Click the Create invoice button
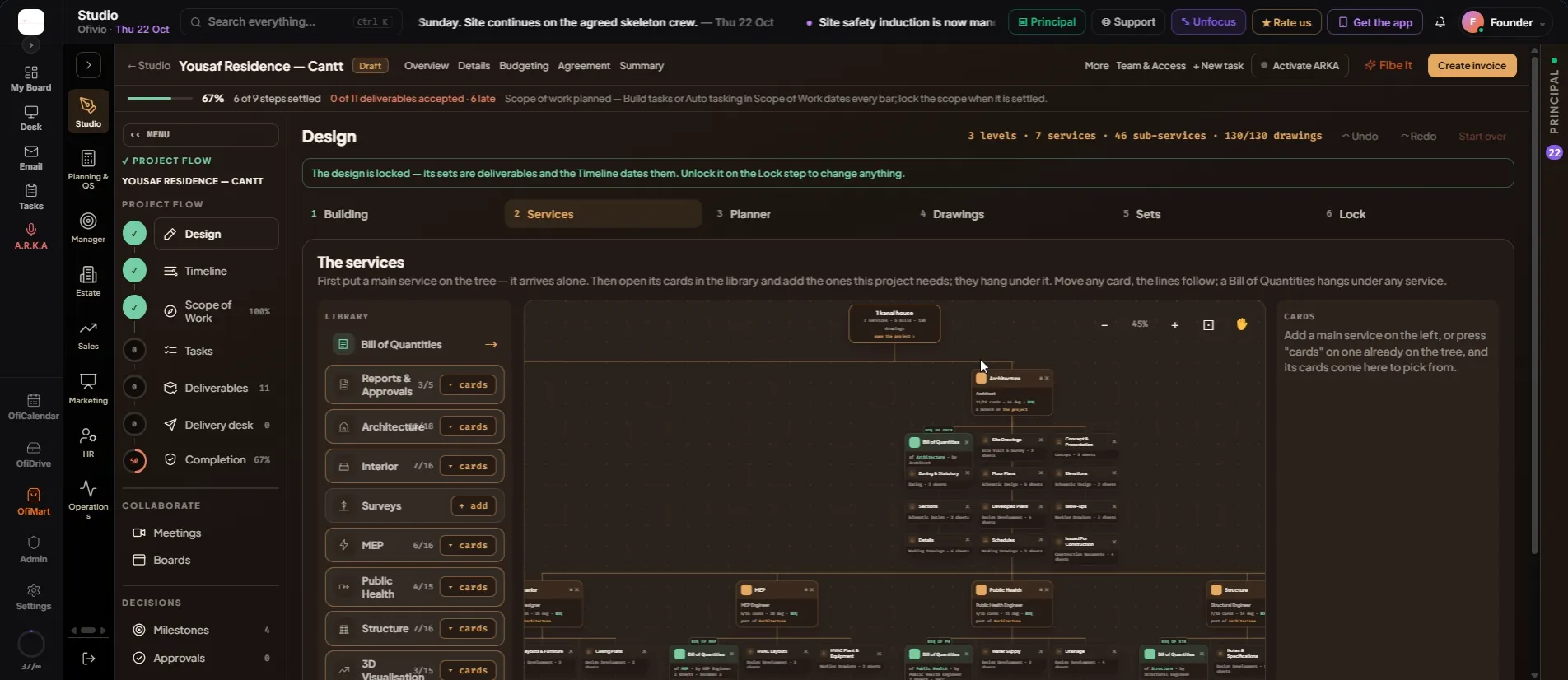Viewport: 1568px width, 680px height. pos(1472,66)
